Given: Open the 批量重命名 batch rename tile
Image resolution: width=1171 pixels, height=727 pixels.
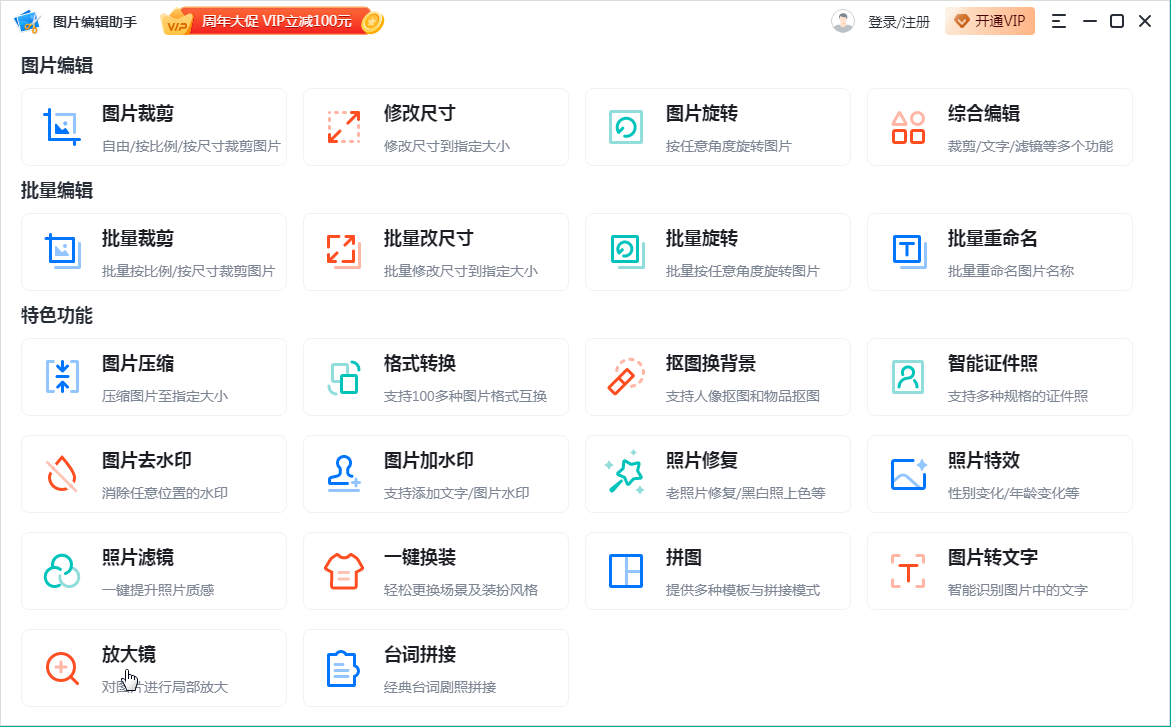Looking at the screenshot, I should (x=999, y=252).
